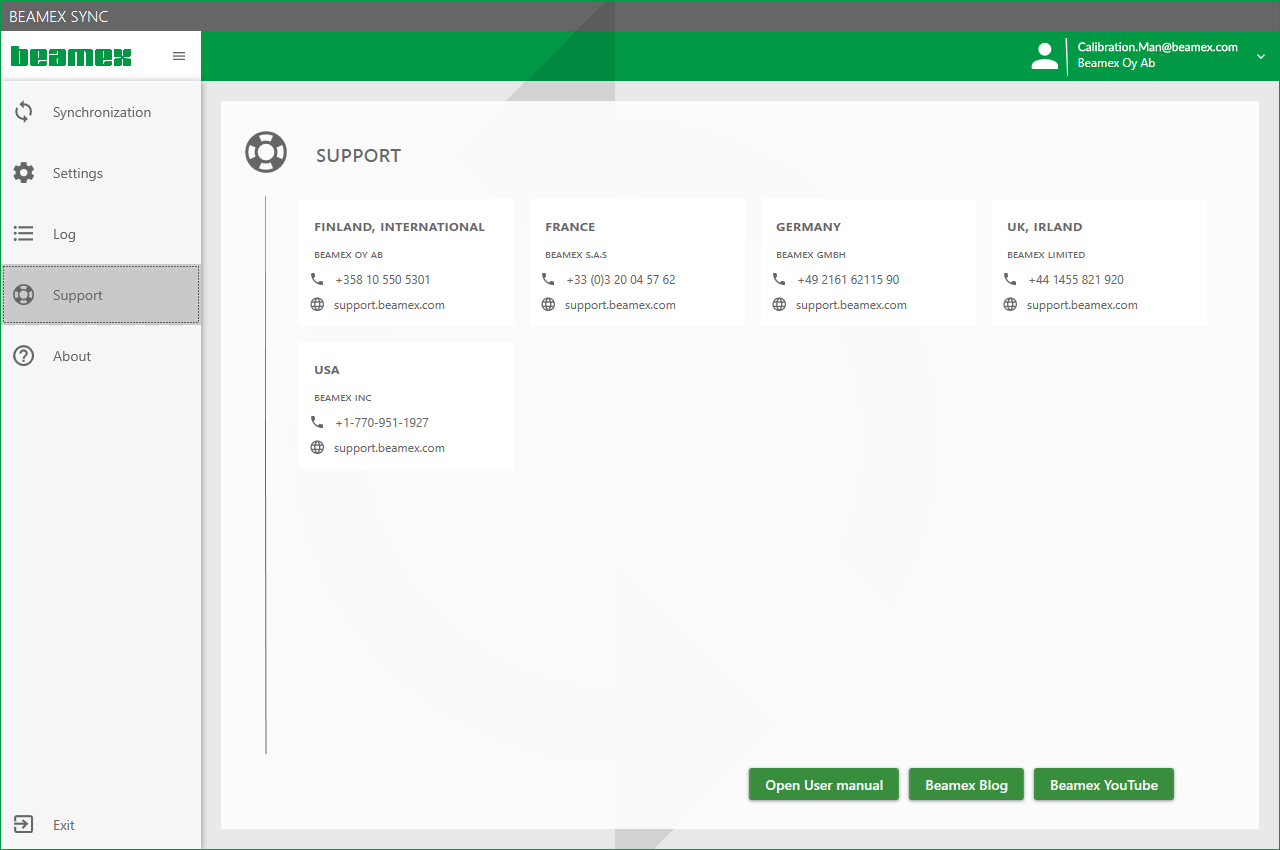
Task: Click the Beamex Oy Ab account company text
Action: pyautogui.click(x=1116, y=63)
